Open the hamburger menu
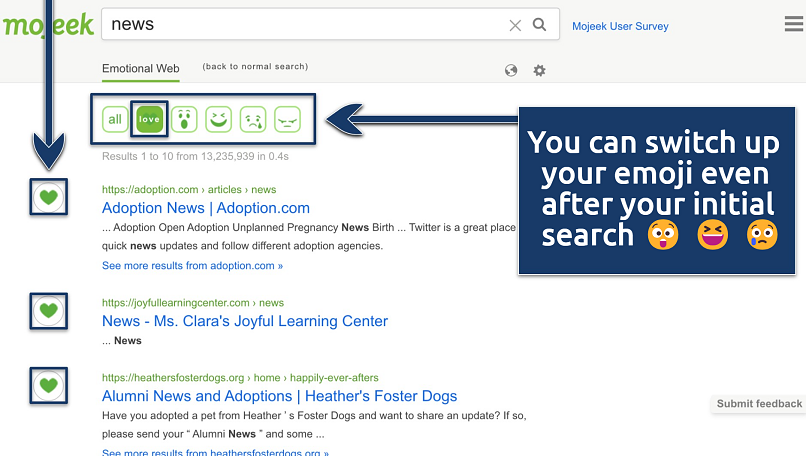Viewport: 806px width, 456px height. (x=794, y=25)
